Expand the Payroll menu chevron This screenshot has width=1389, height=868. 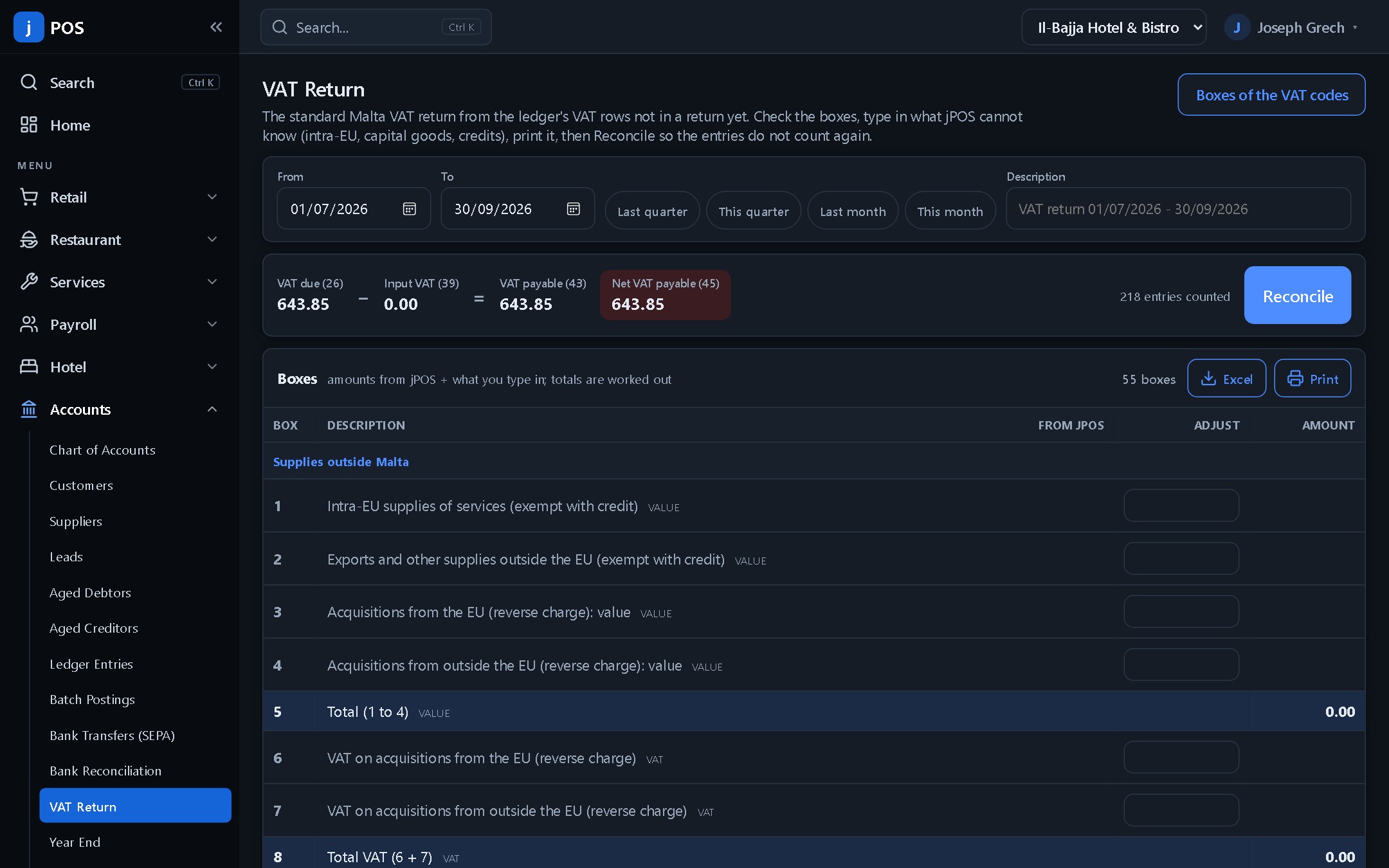[x=212, y=324]
